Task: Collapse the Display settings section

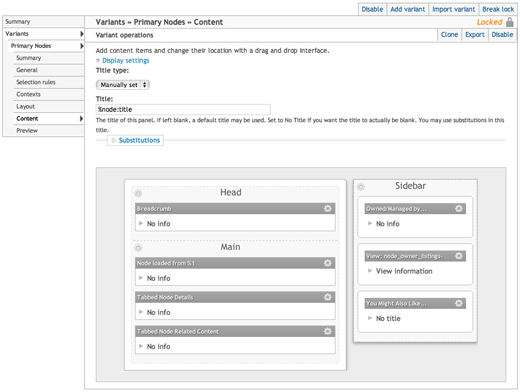Action: pos(126,60)
